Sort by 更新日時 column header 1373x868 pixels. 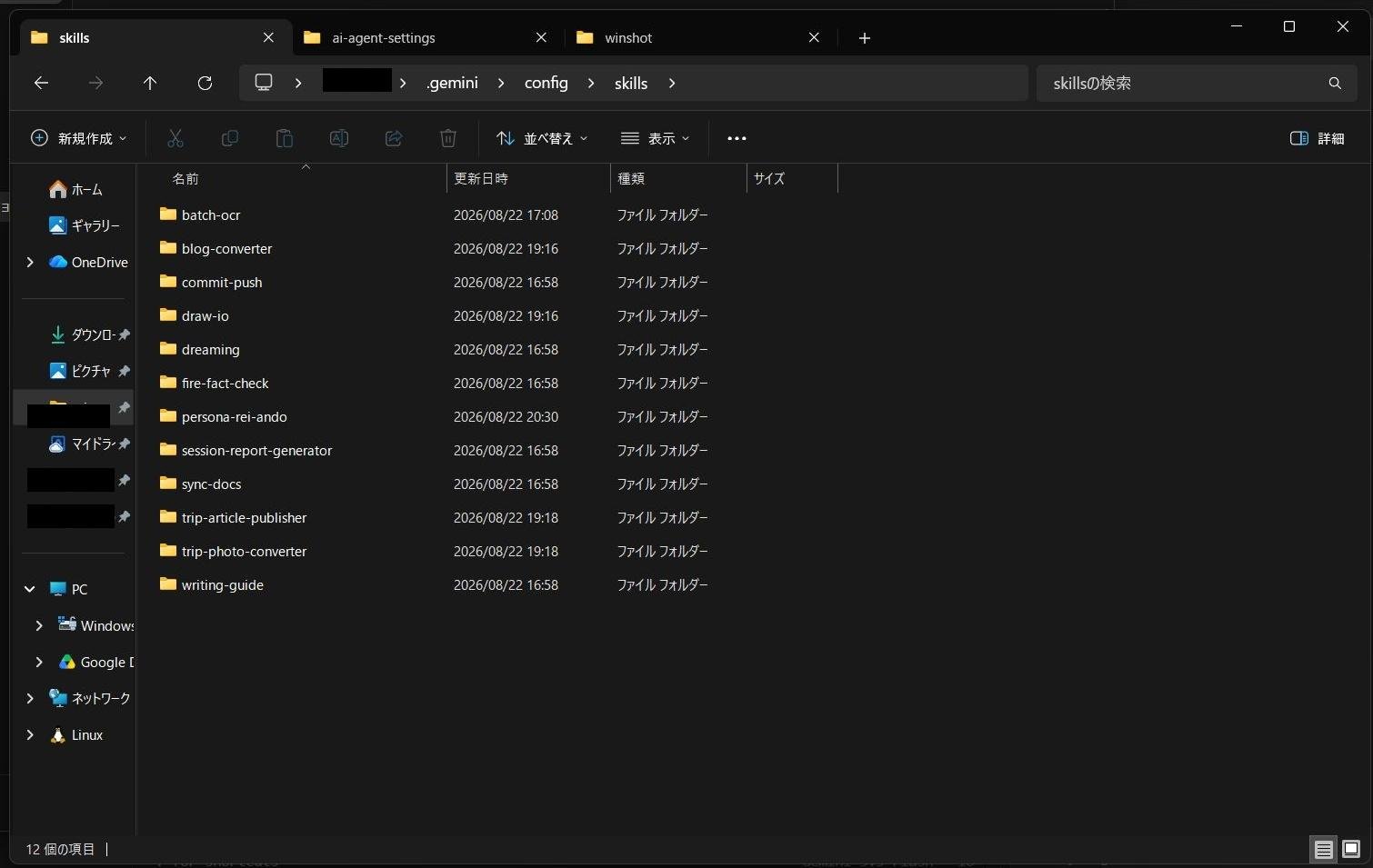[528, 178]
